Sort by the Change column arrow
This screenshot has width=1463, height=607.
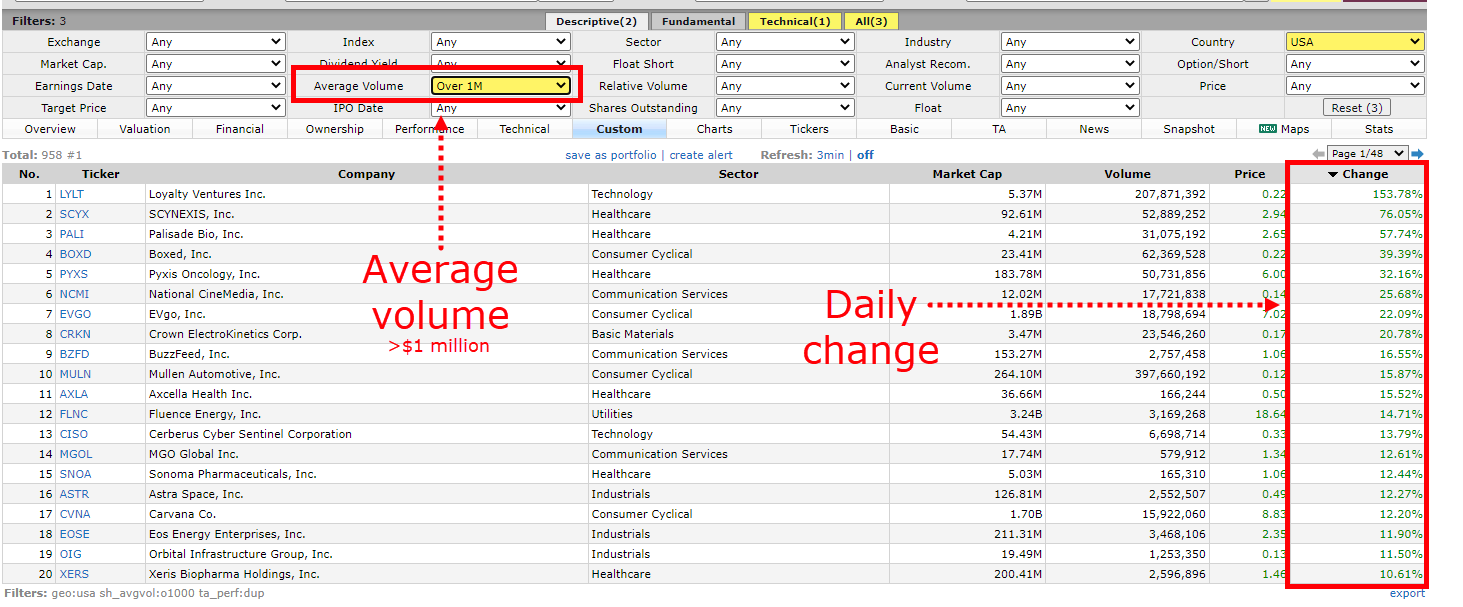pos(1333,174)
